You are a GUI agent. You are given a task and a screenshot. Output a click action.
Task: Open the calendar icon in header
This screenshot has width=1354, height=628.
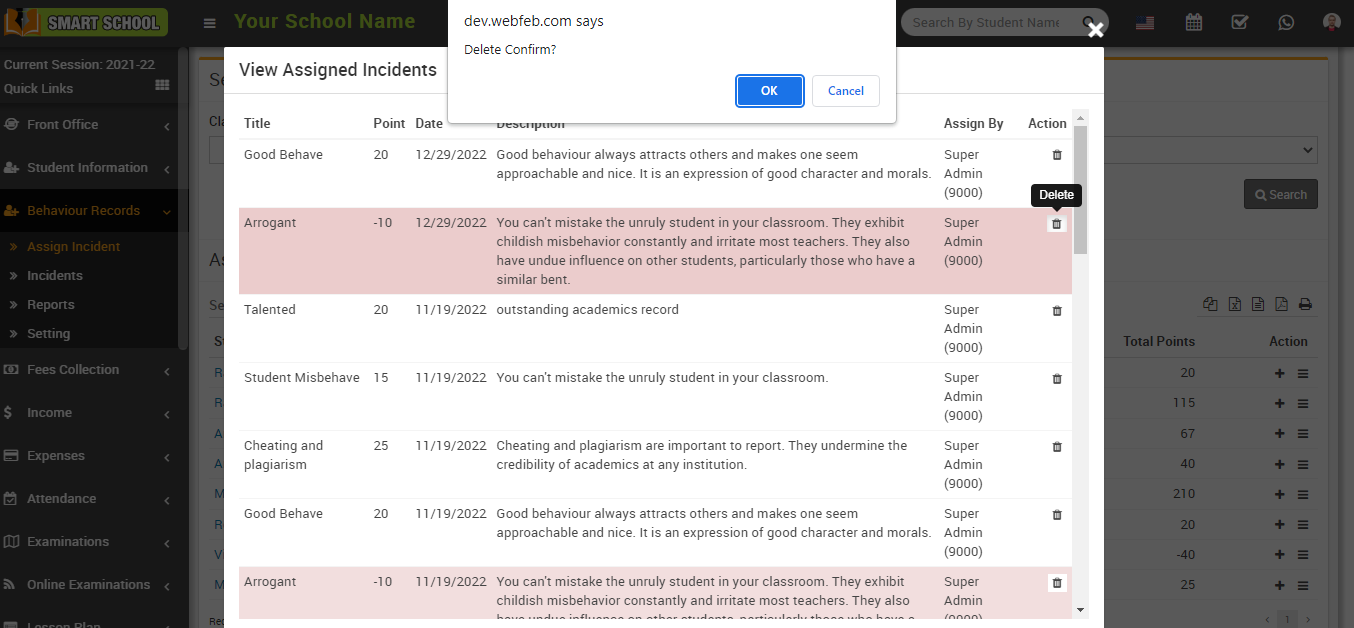[x=1194, y=22]
